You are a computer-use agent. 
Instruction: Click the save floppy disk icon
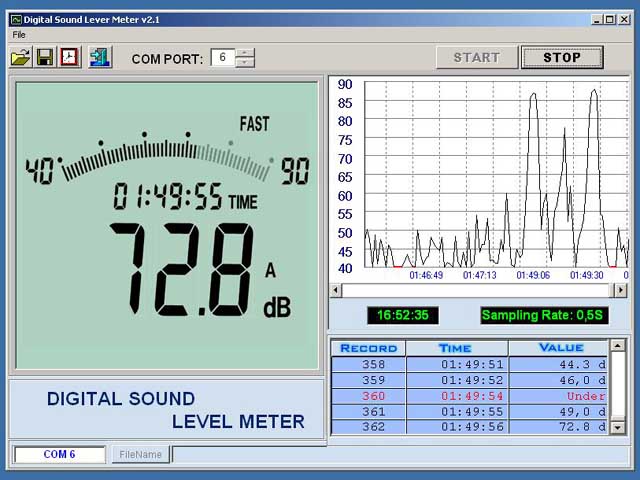tap(44, 57)
